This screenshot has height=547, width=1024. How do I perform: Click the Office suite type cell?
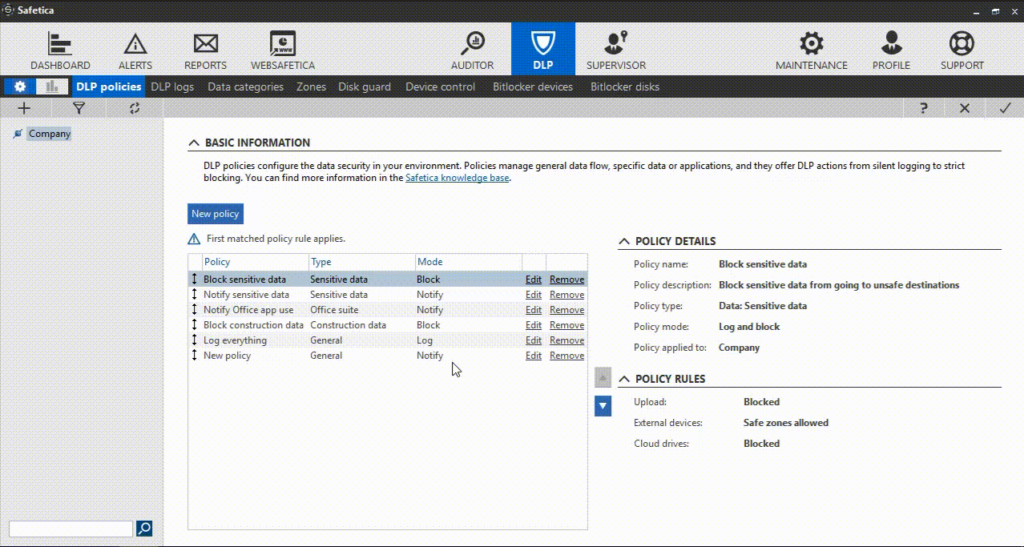pos(334,310)
